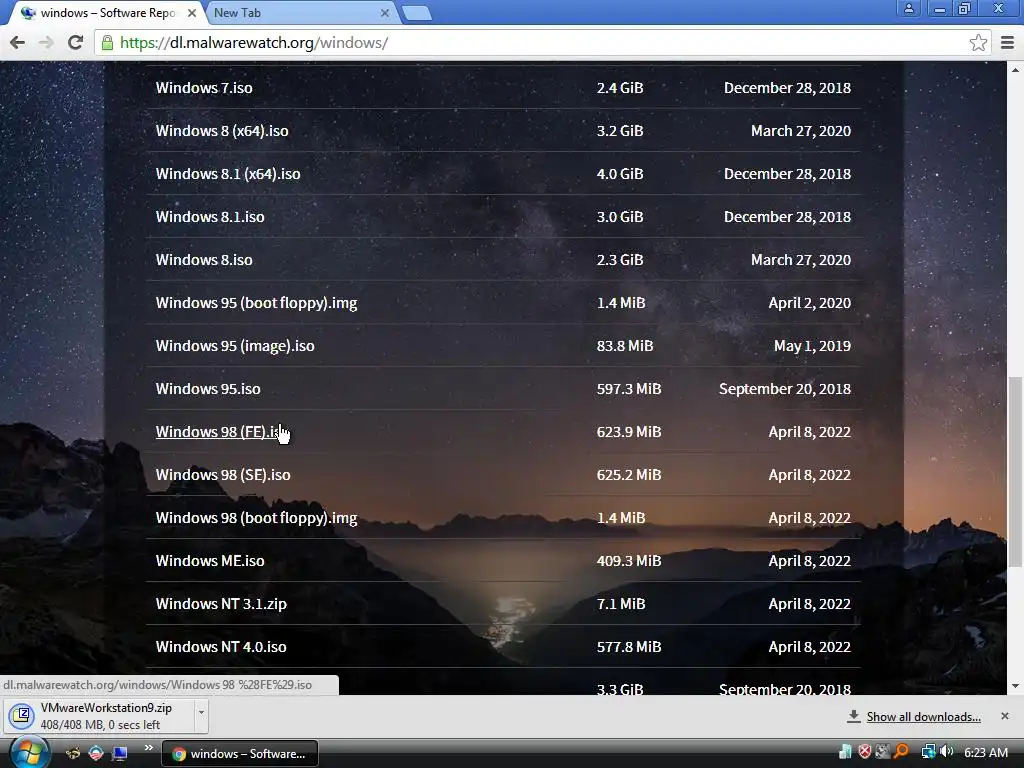Expand the quick launch overflow chevron
Viewport: 1024px width, 768px height.
[148, 748]
